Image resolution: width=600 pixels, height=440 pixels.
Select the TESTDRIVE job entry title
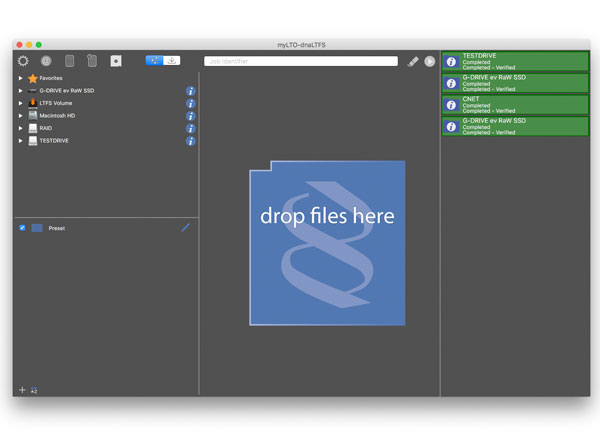pos(479,56)
